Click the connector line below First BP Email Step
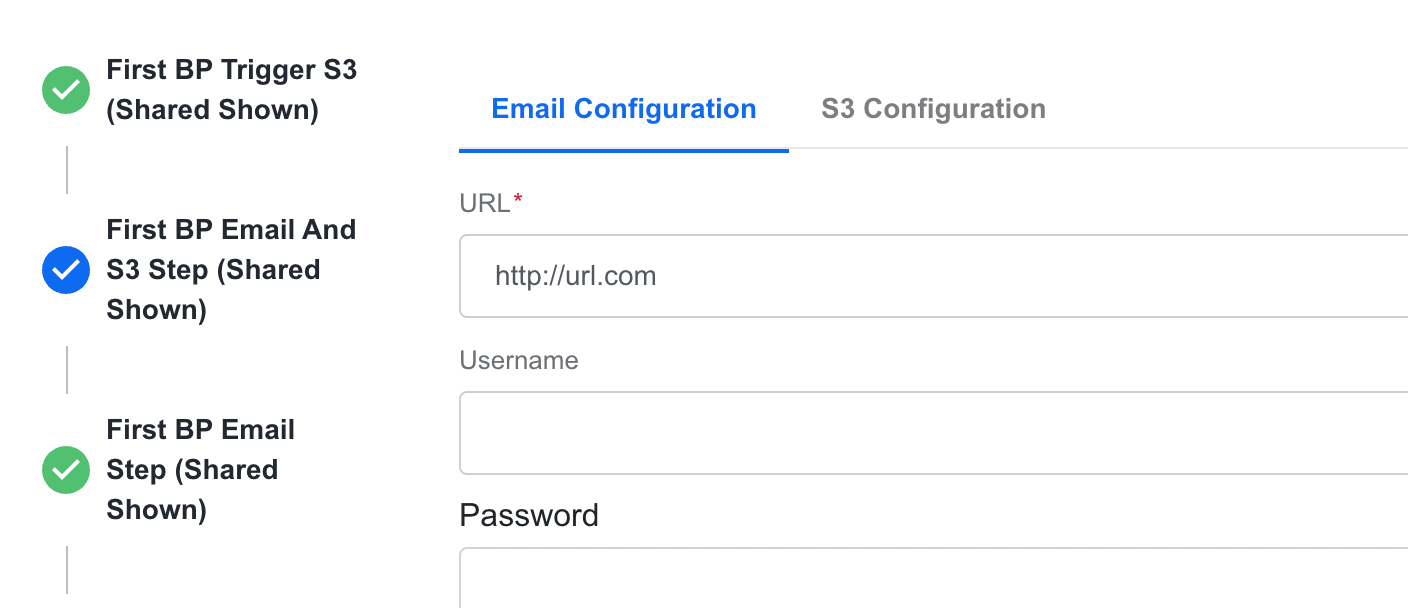The image size is (1408, 608). 67,570
